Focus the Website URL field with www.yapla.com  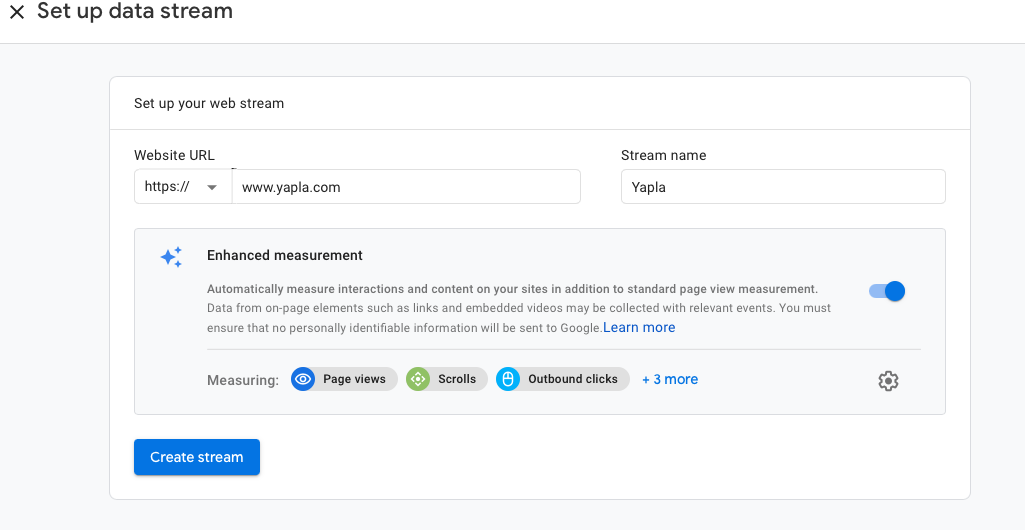tap(405, 187)
